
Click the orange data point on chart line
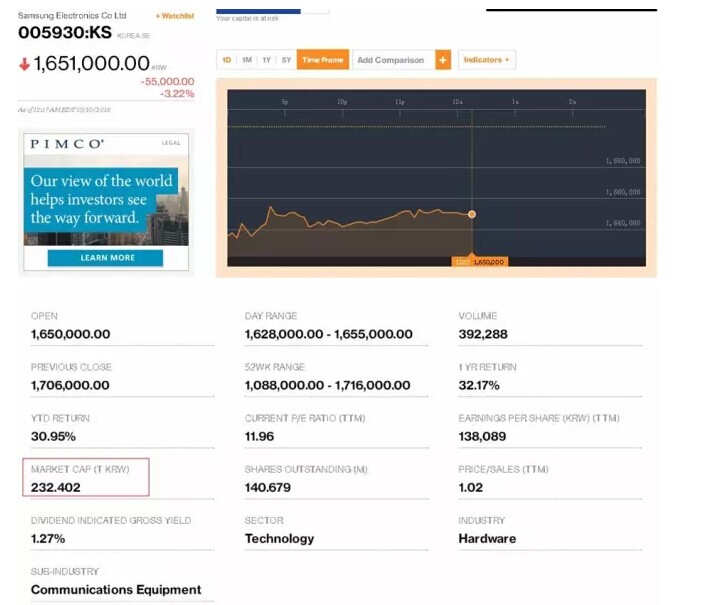tap(472, 214)
